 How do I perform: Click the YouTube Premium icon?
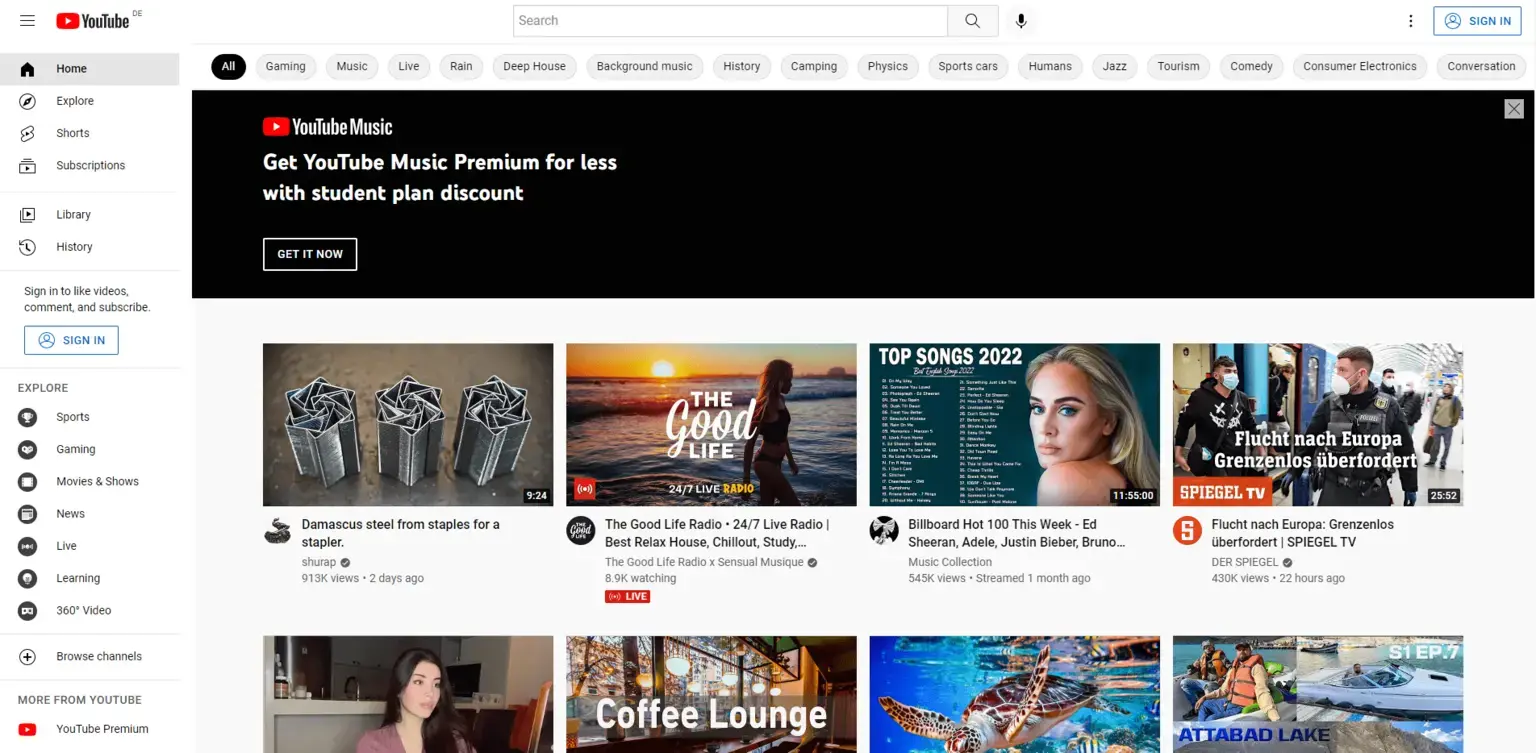click(x=27, y=729)
